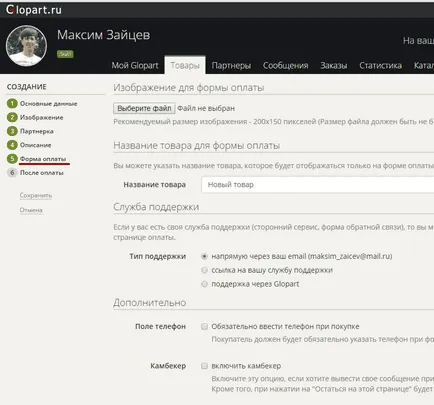Screen dimensions: 434x405
Task: Select support directly via your email
Action: click(204, 256)
